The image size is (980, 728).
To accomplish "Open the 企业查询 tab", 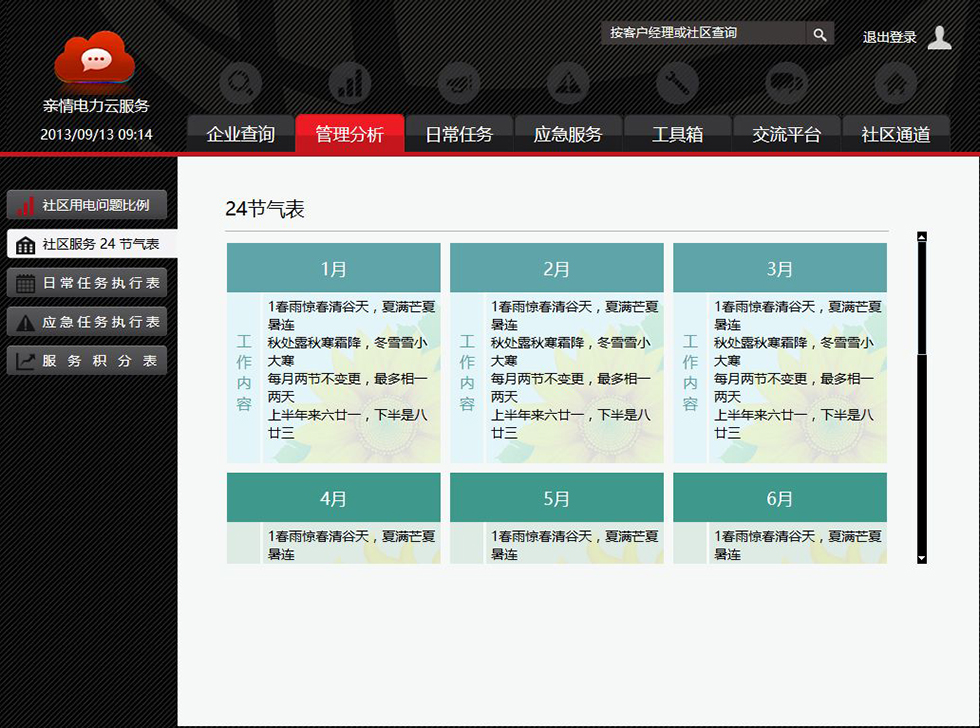I will click(241, 134).
